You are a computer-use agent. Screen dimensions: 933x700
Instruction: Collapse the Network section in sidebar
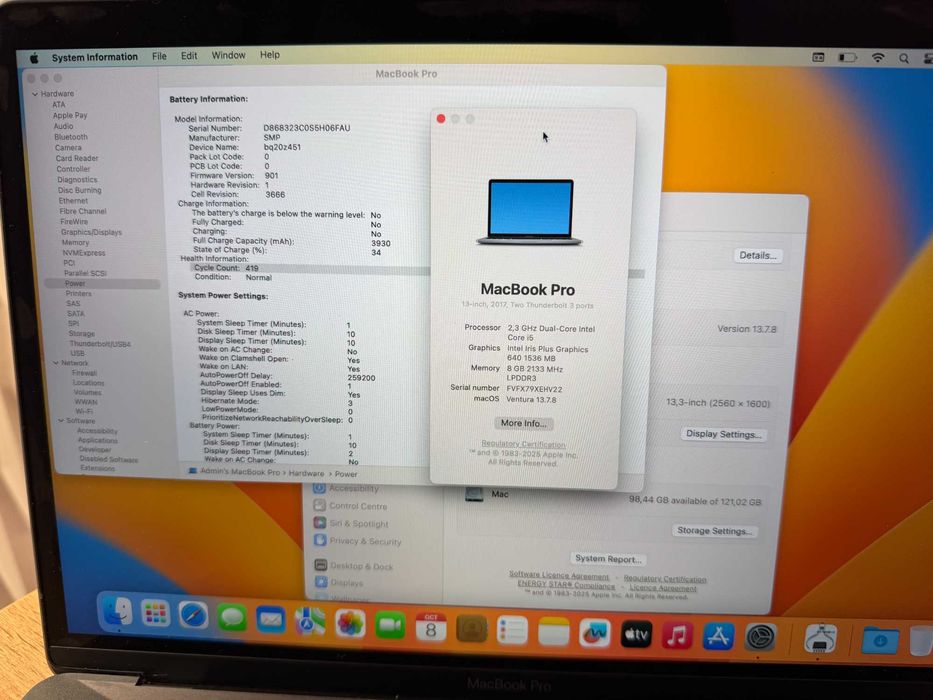click(56, 362)
